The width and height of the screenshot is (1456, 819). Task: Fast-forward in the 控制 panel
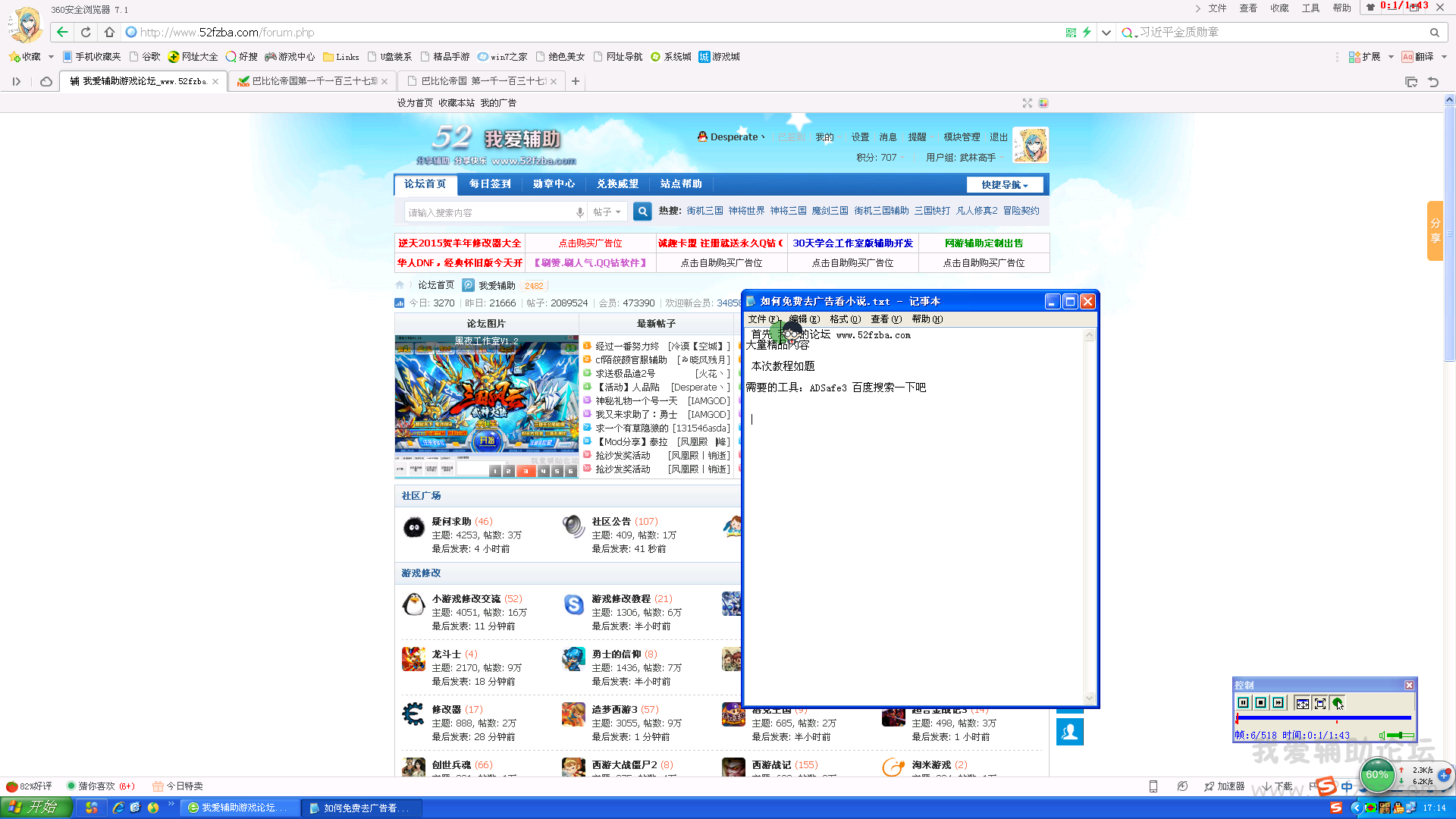1279,703
